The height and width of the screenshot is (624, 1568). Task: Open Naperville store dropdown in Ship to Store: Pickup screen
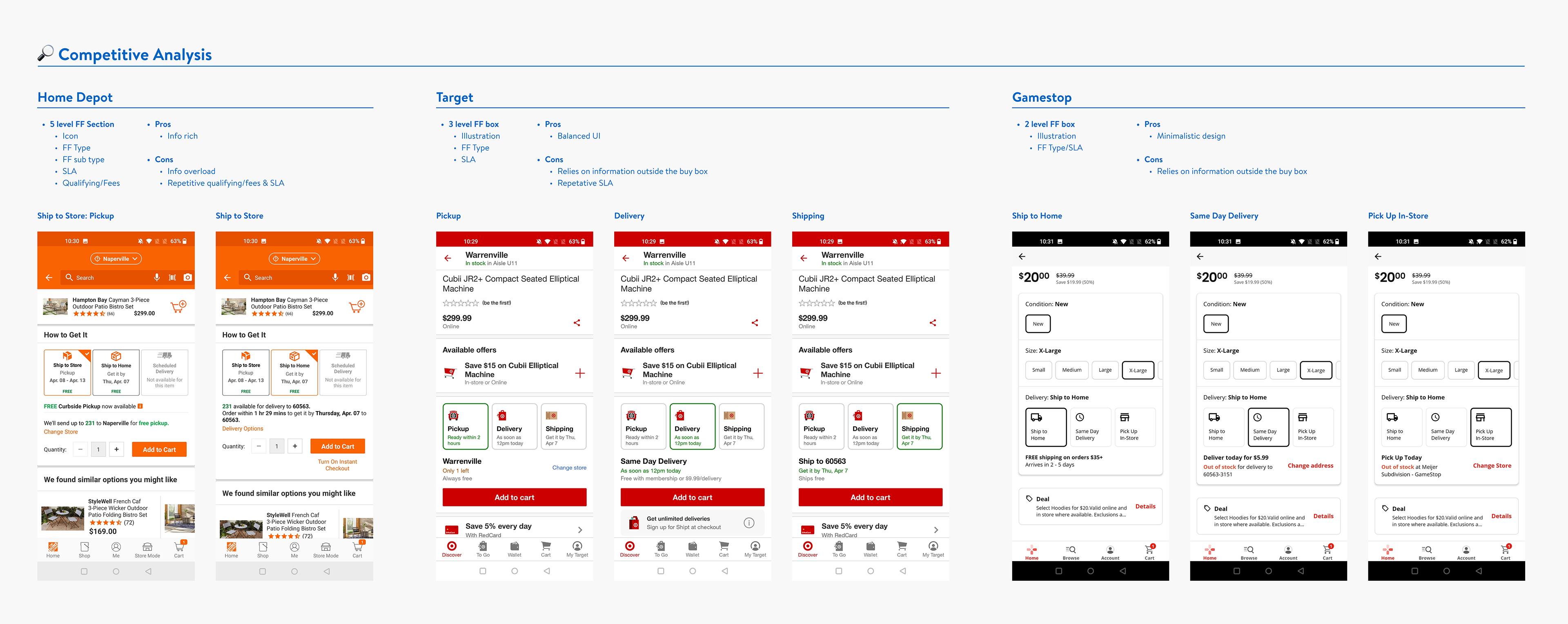click(x=116, y=258)
